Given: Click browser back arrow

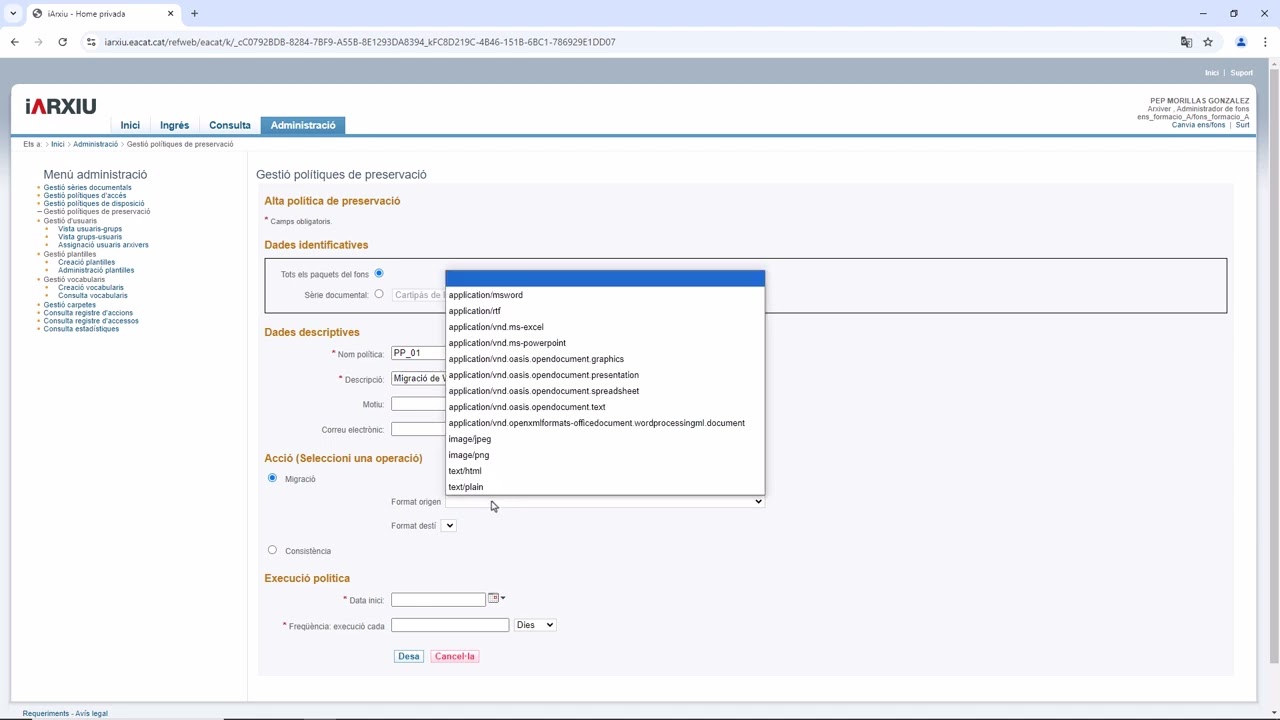Looking at the screenshot, I should 14,42.
